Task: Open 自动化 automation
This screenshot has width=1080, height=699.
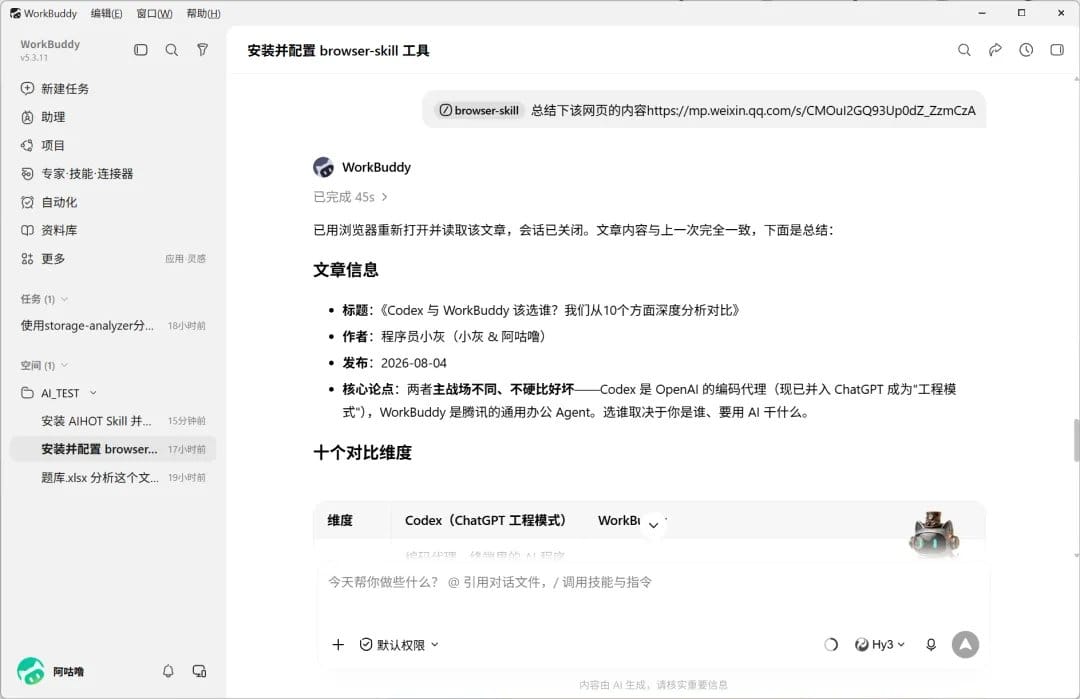Action: [x=49, y=202]
